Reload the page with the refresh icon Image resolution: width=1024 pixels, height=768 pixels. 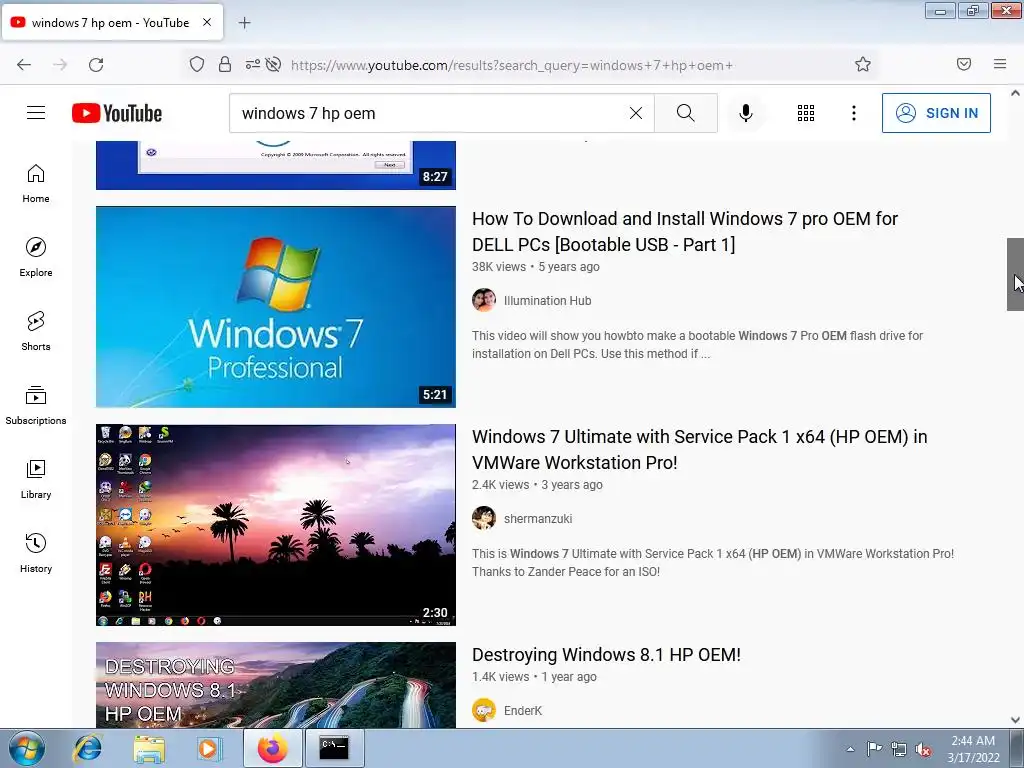[96, 65]
